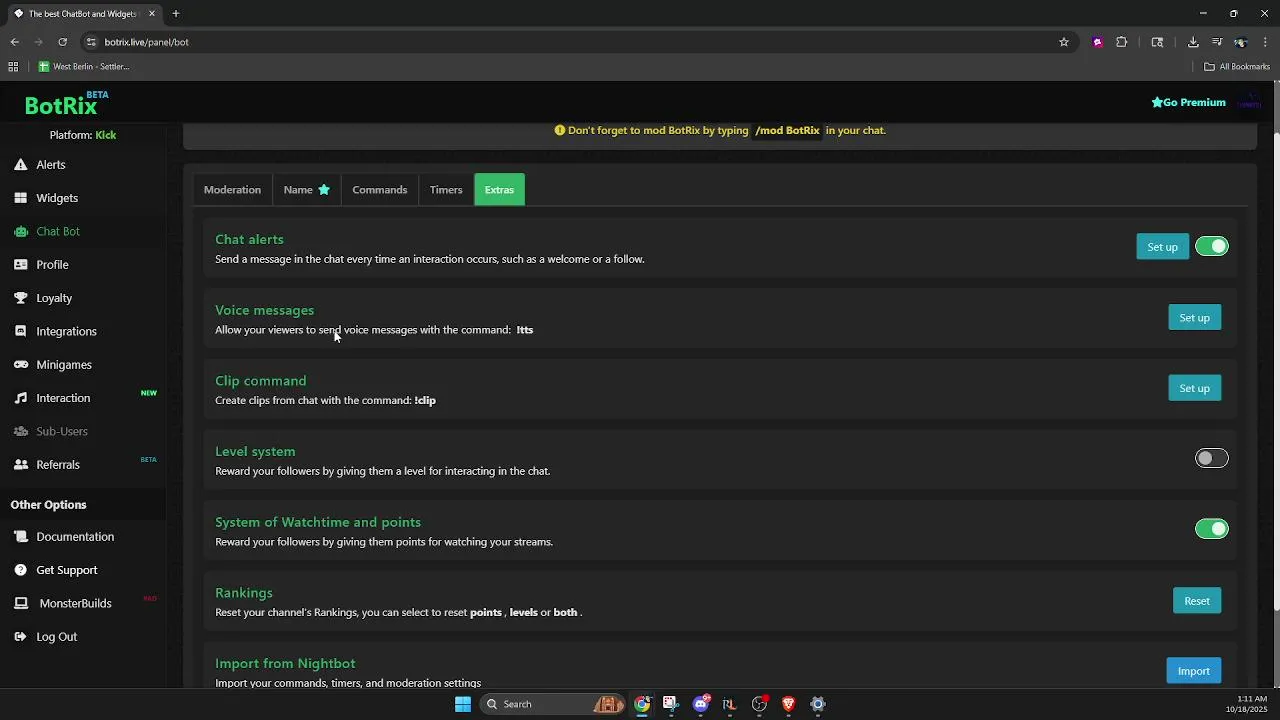Click the Go Premium link
The width and height of the screenshot is (1280, 720).
[x=1188, y=102]
